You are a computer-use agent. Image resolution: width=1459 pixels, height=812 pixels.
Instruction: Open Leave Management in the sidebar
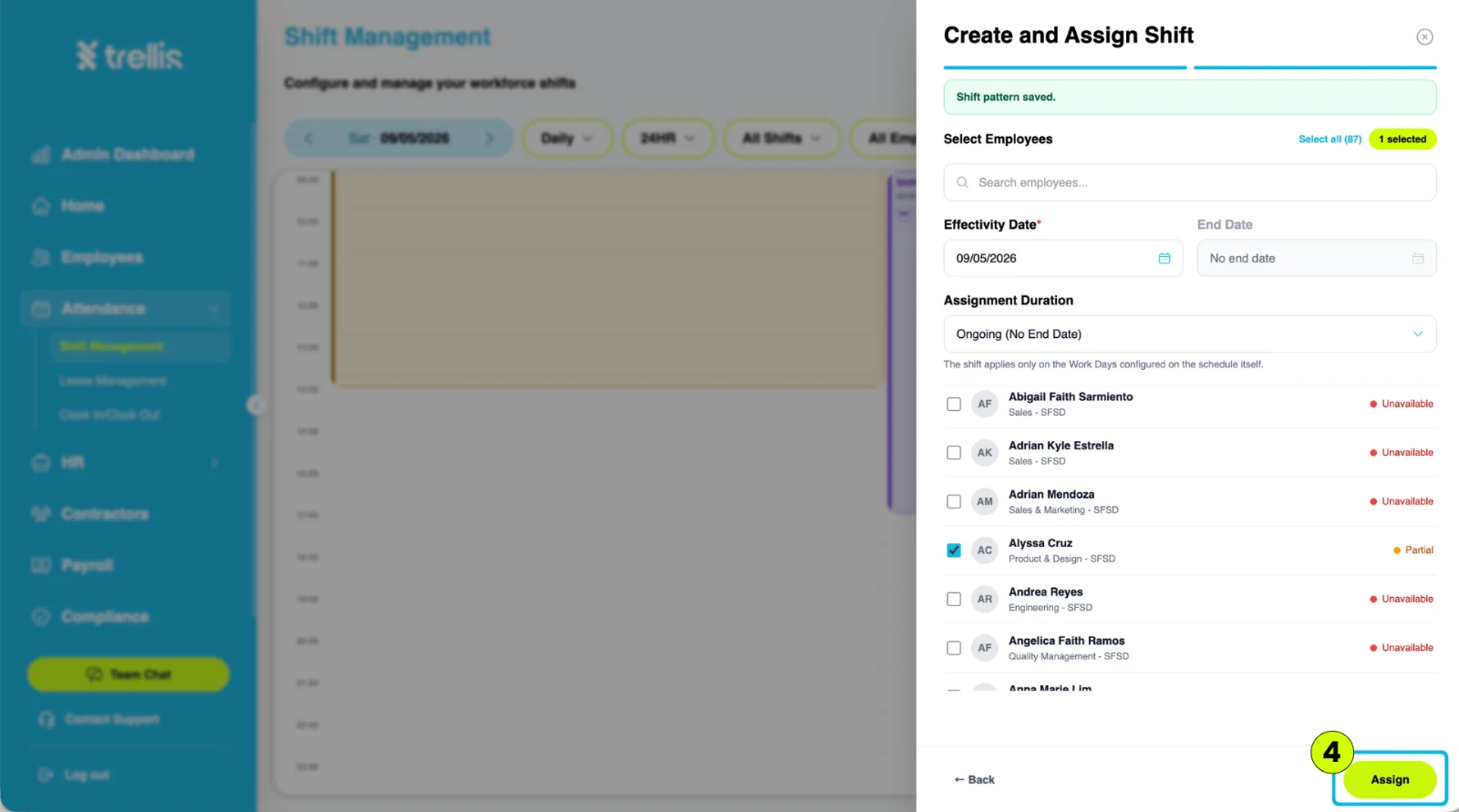(x=113, y=381)
